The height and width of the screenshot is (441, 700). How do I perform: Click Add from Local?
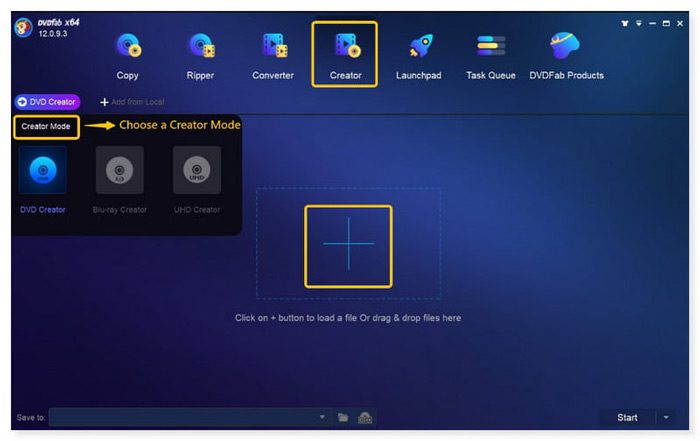point(132,102)
